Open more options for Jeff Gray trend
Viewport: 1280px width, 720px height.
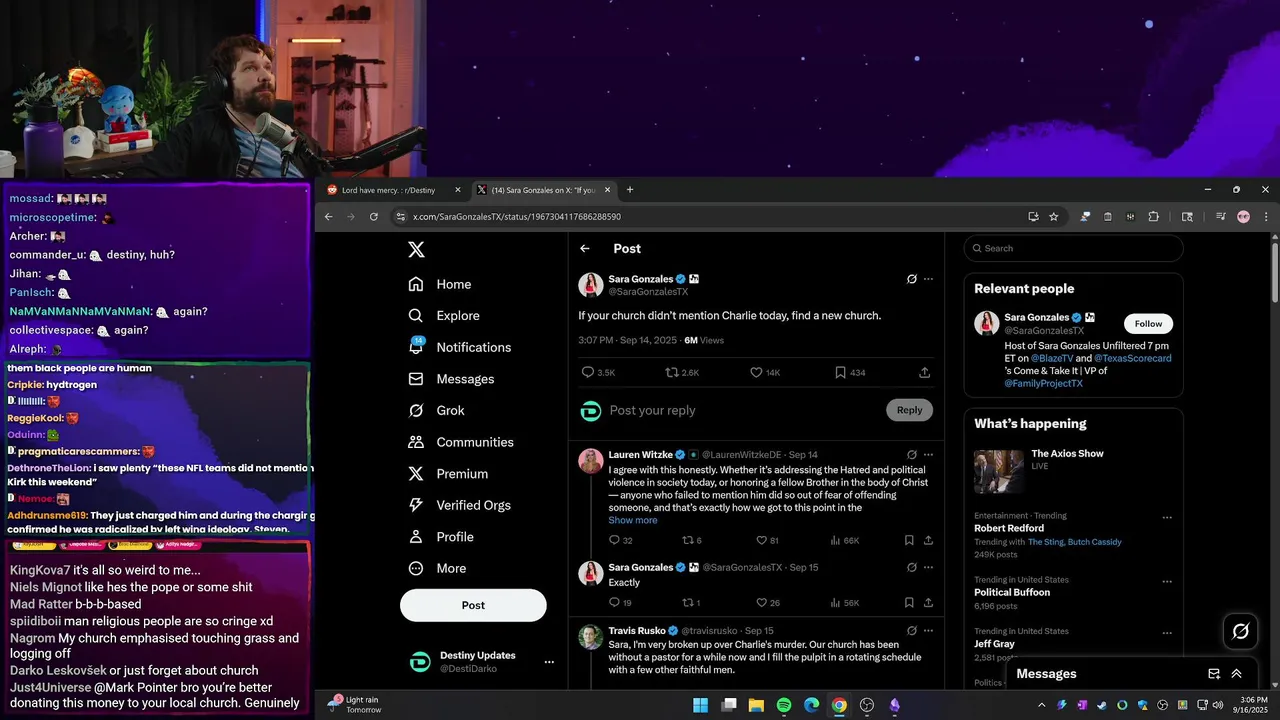click(1166, 633)
